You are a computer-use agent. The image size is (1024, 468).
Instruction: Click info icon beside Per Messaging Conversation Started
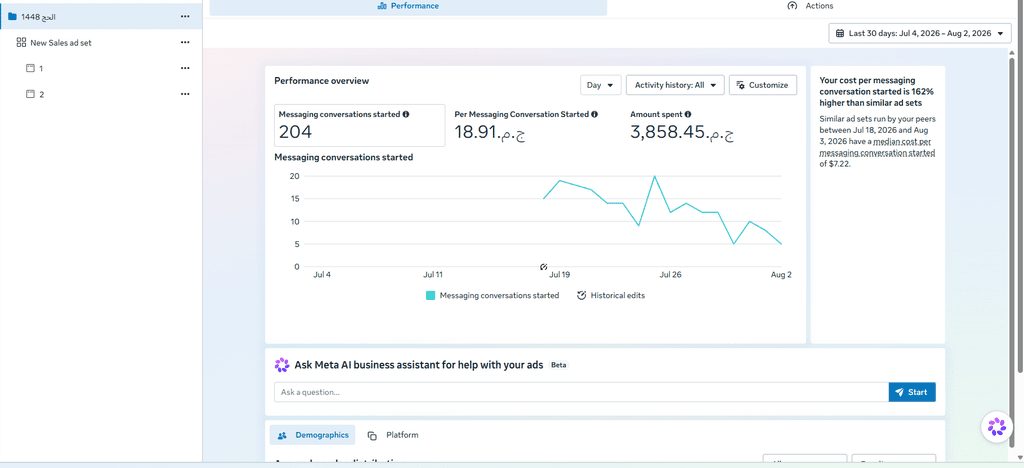[594, 114]
